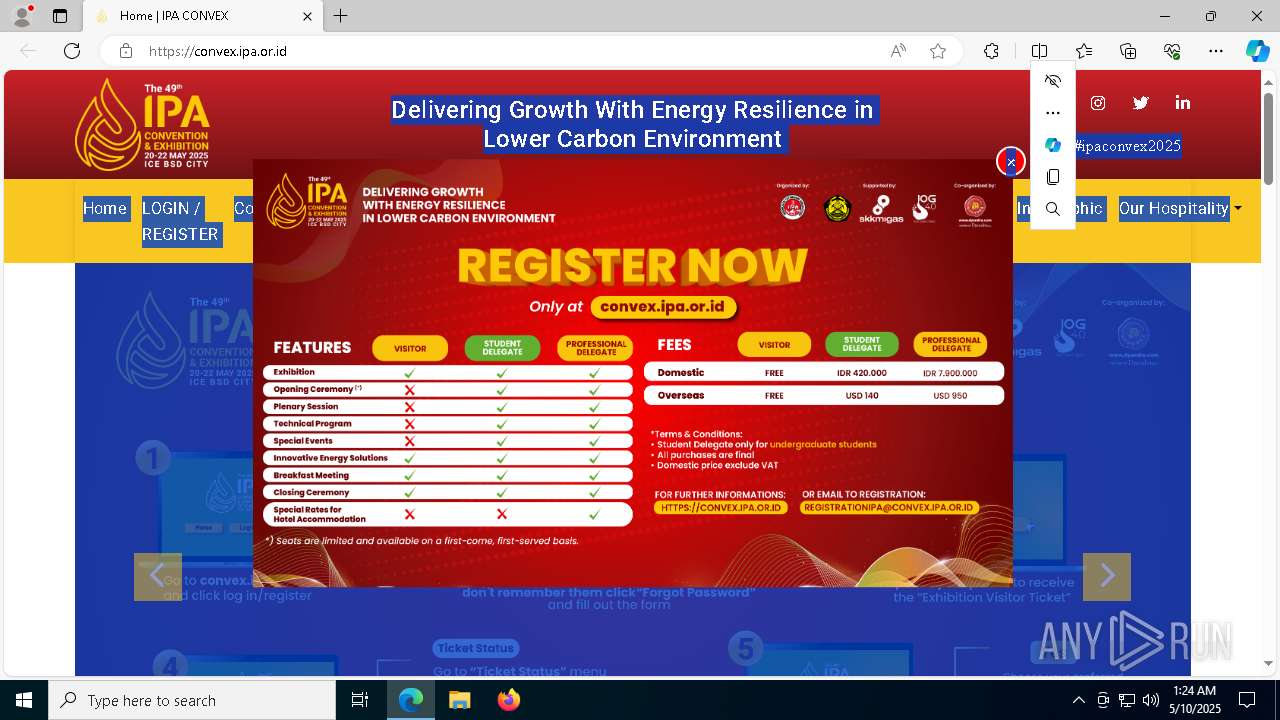Search the web for selection
Screen dimensions: 1280x720
coord(1052,209)
